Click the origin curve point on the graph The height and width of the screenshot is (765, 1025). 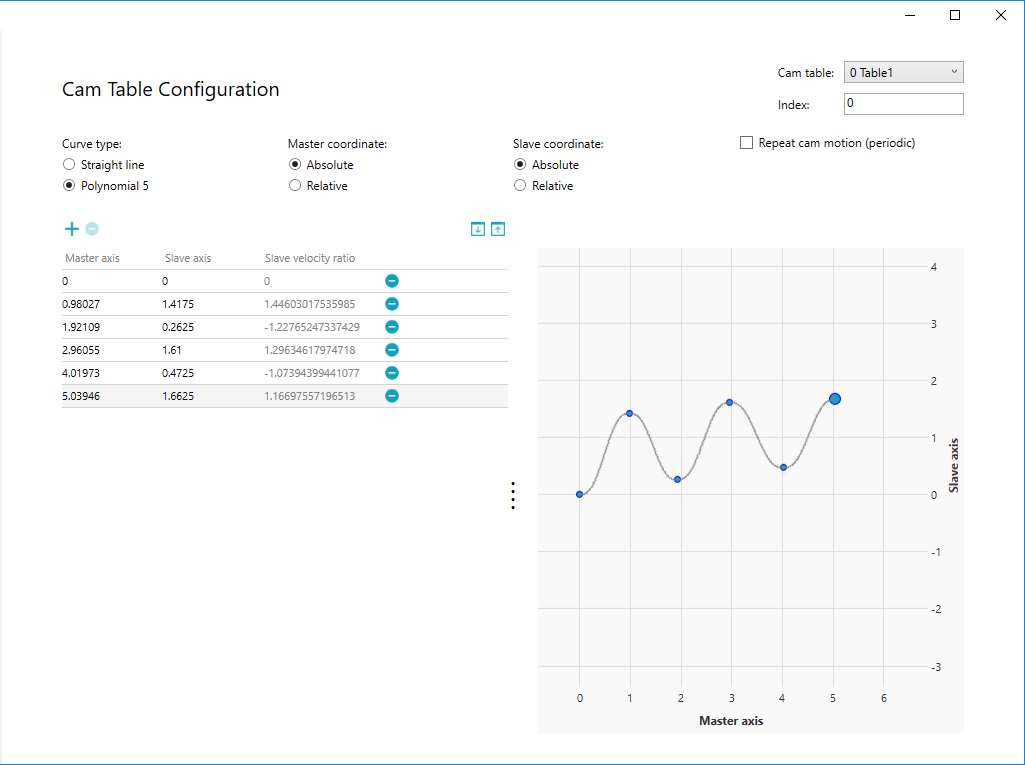pos(580,494)
